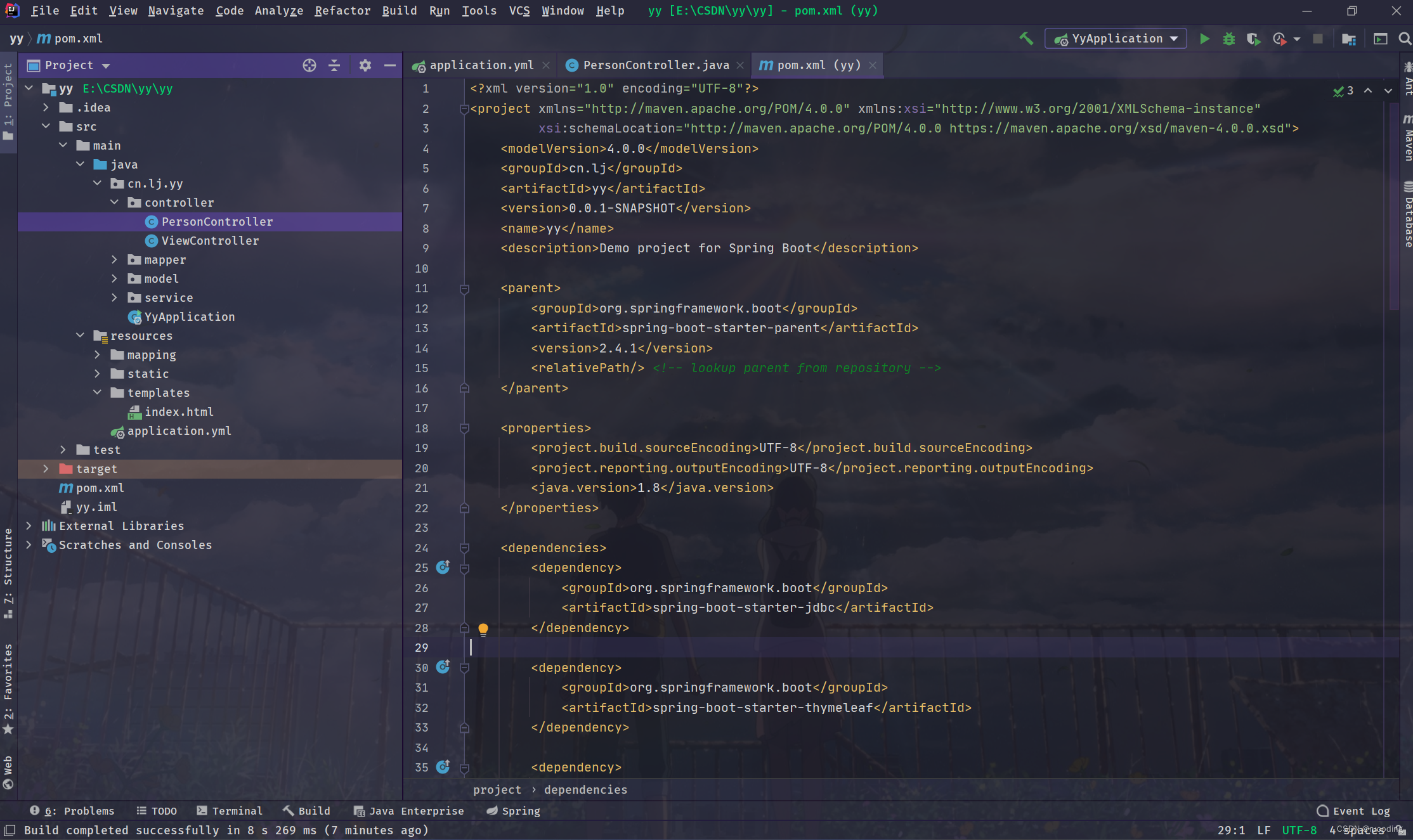Click the Search Everywhere magnifier icon
Viewport: 1413px width, 840px height.
[x=1405, y=39]
